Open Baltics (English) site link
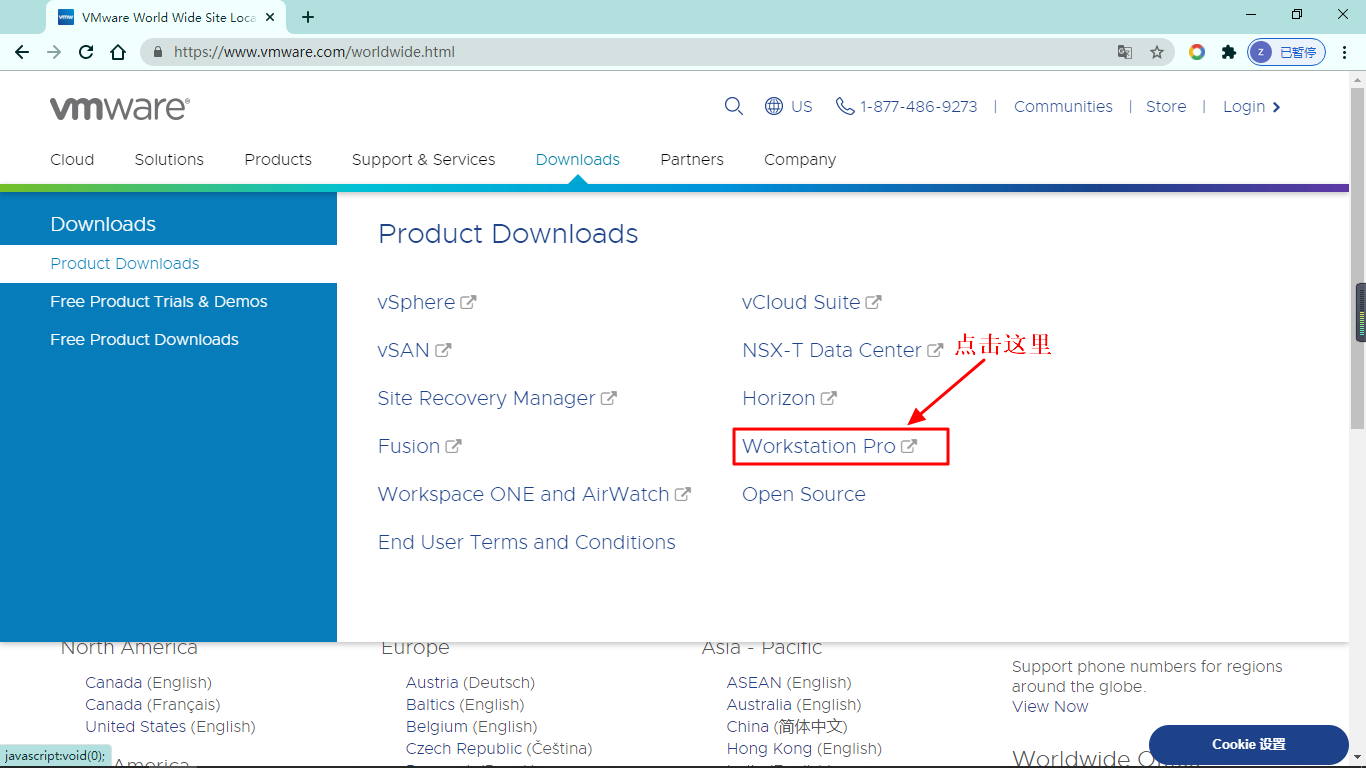The width and height of the screenshot is (1366, 768). click(465, 705)
